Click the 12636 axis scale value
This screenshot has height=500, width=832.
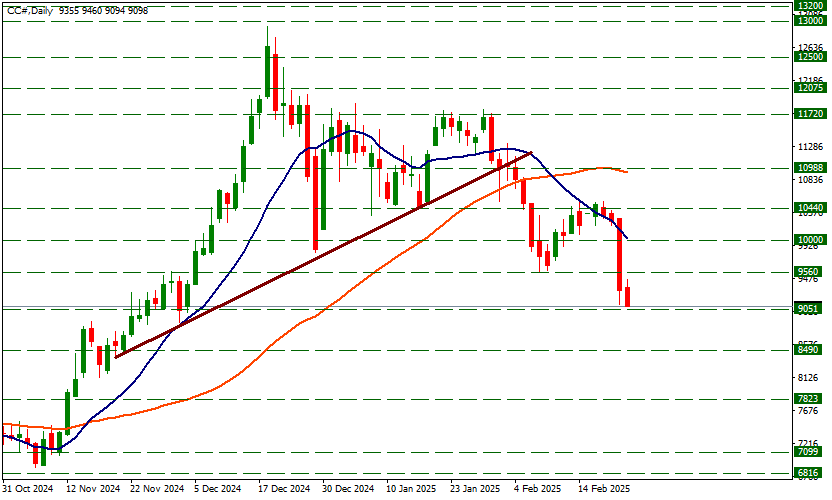coord(810,47)
